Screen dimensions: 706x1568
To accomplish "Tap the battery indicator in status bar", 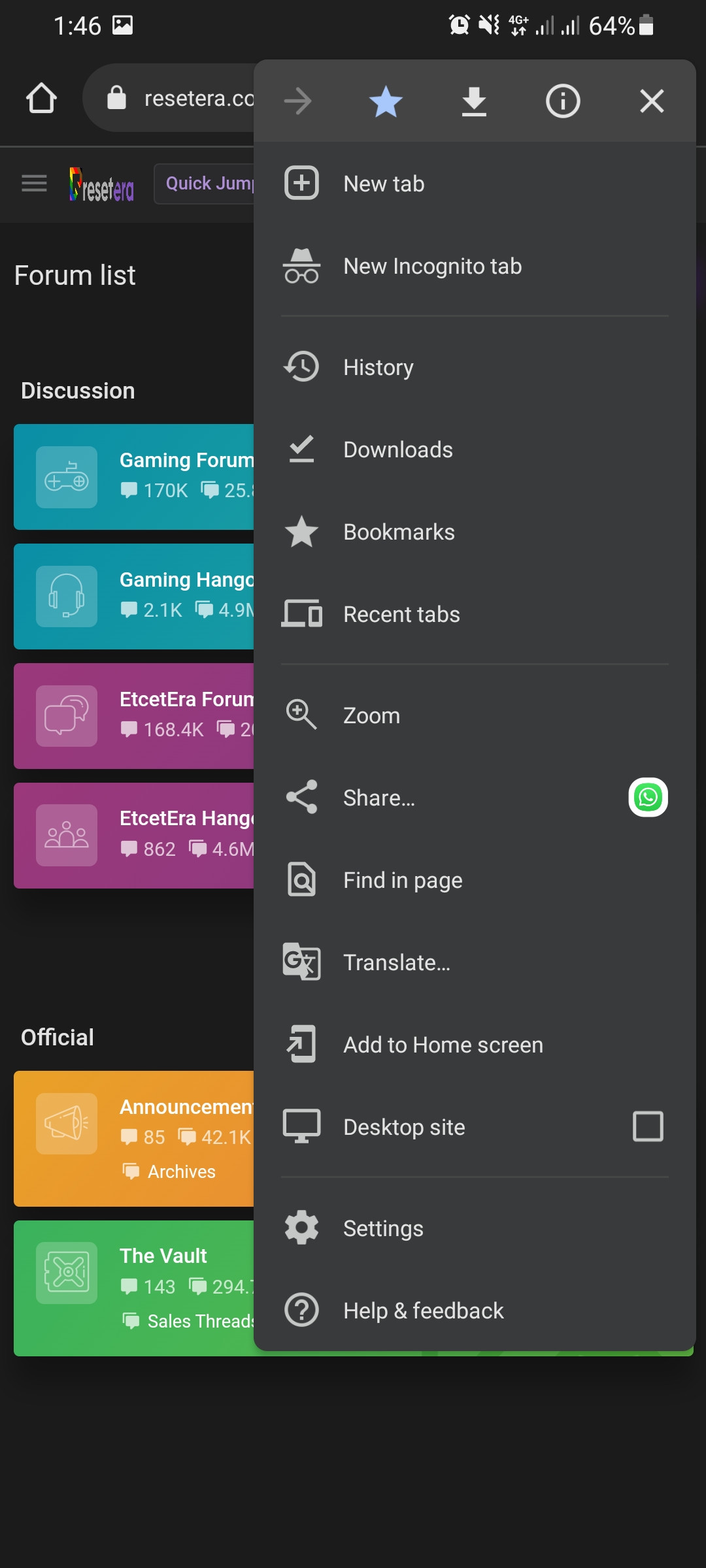I will coord(647,25).
